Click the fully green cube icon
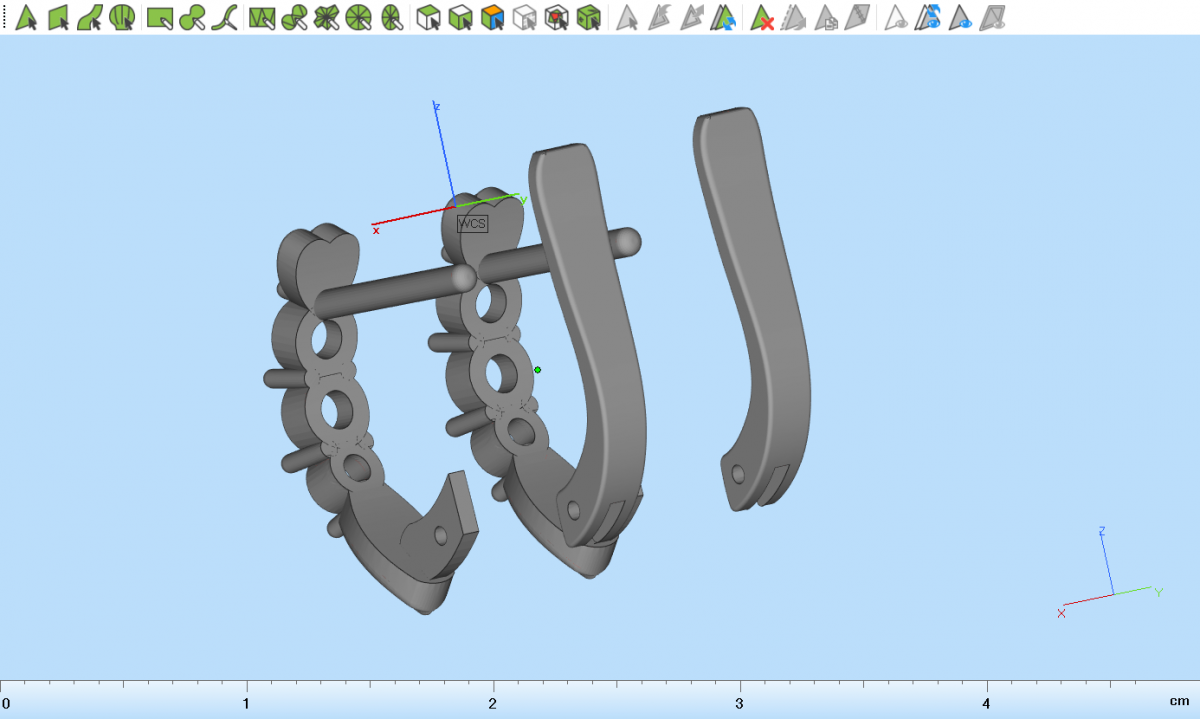Viewport: 1200px width, 719px height. [x=590, y=17]
